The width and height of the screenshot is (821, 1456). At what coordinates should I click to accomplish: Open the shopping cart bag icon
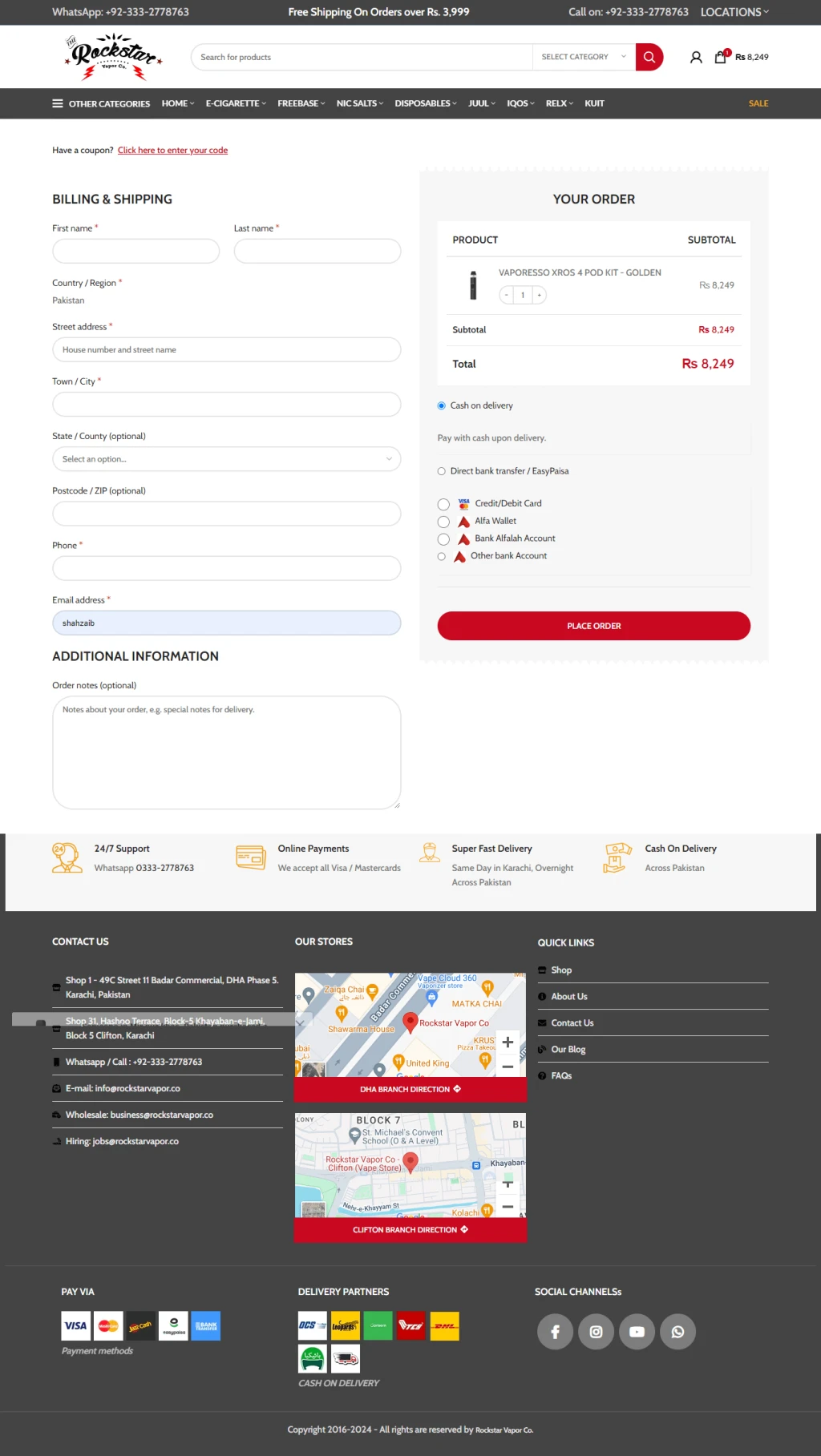(721, 57)
